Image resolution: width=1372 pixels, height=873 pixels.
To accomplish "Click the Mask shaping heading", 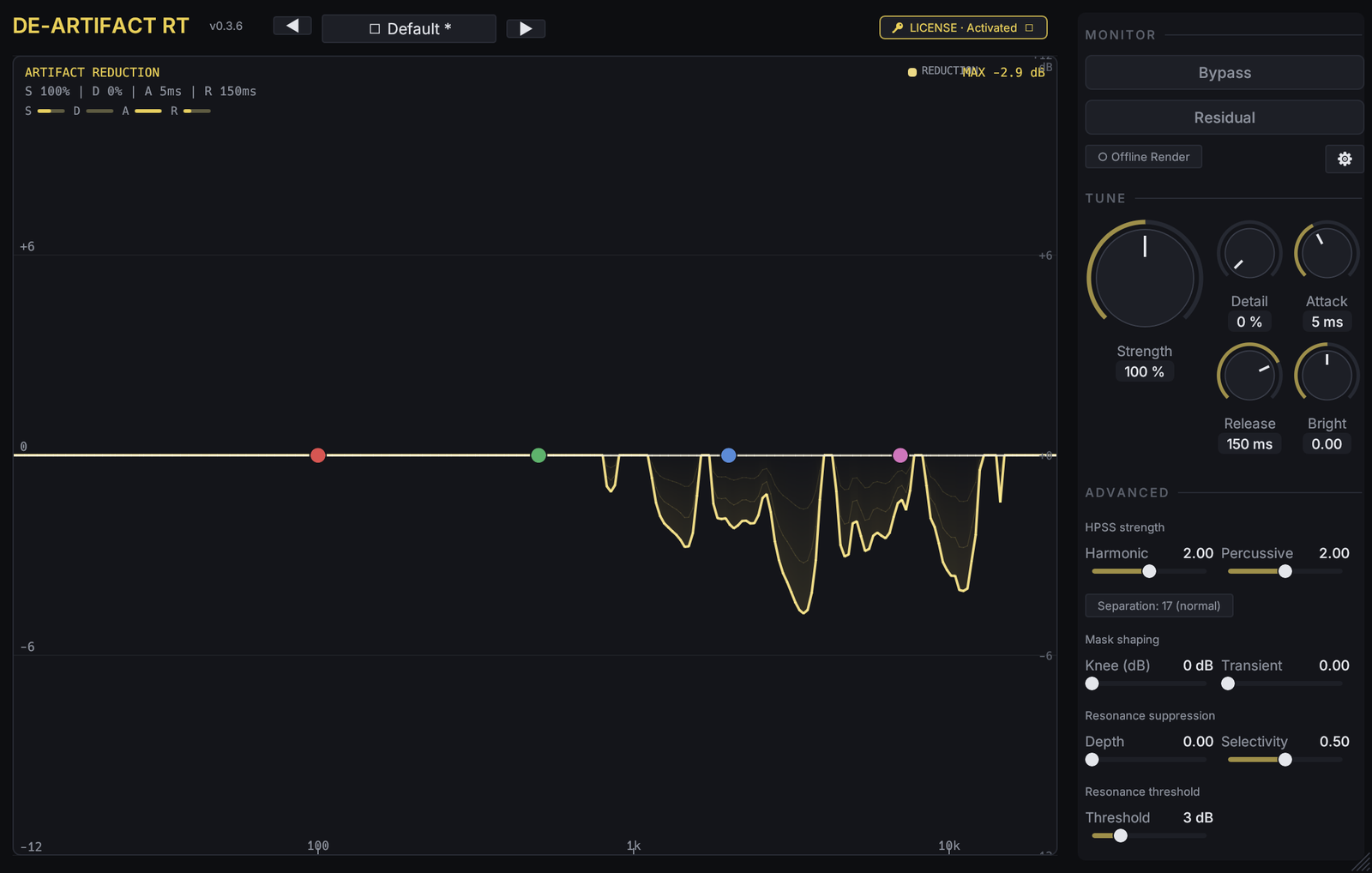I will click(1122, 640).
